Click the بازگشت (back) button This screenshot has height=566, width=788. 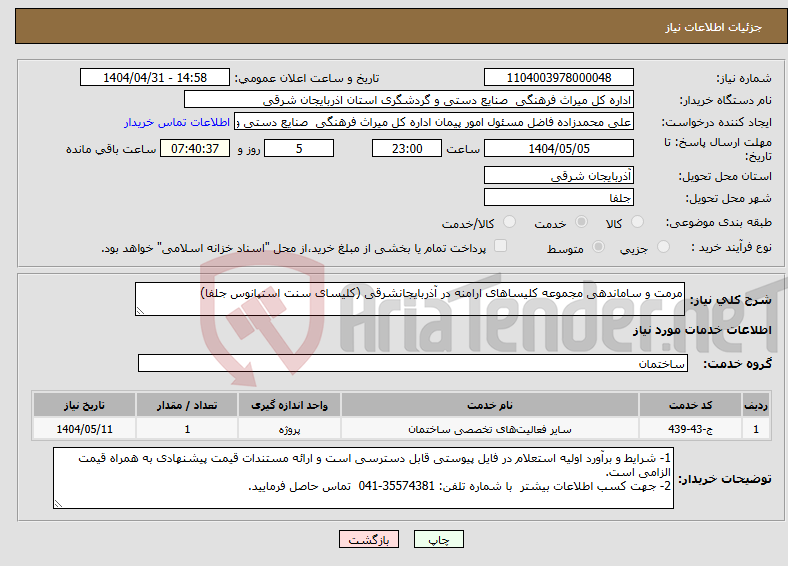tap(368, 539)
